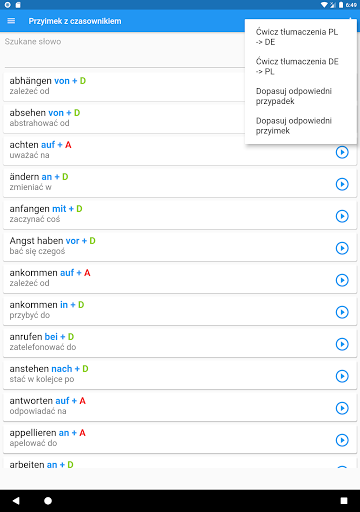Choose Dopasuj odpowiedni przyimek menu item
The width and height of the screenshot is (360, 512).
pyautogui.click(x=301, y=126)
